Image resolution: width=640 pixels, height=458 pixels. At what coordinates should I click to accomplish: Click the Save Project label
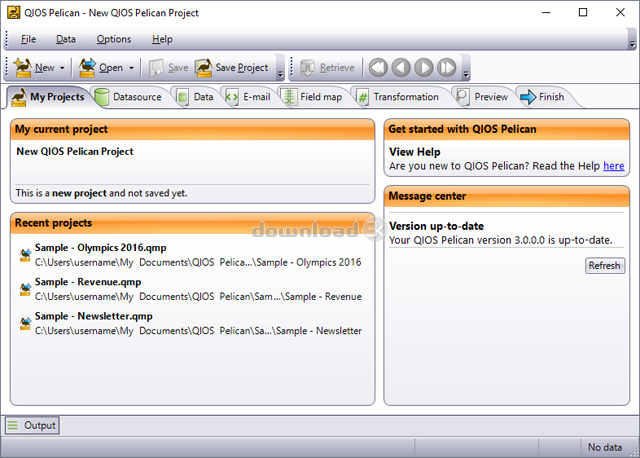(242, 68)
